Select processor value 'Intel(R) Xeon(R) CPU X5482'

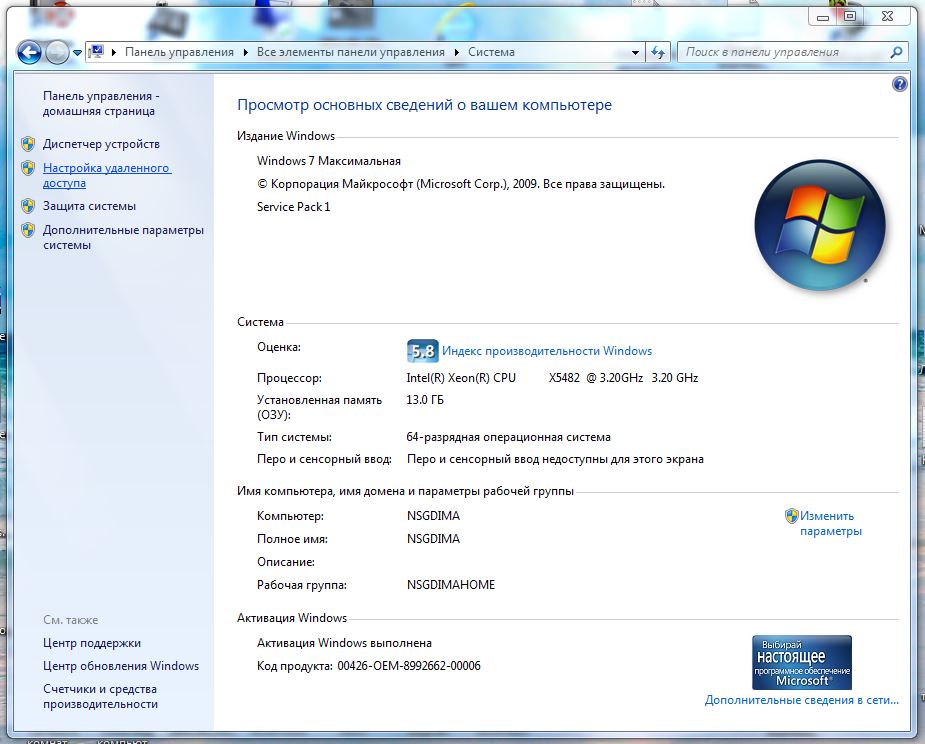click(x=493, y=378)
